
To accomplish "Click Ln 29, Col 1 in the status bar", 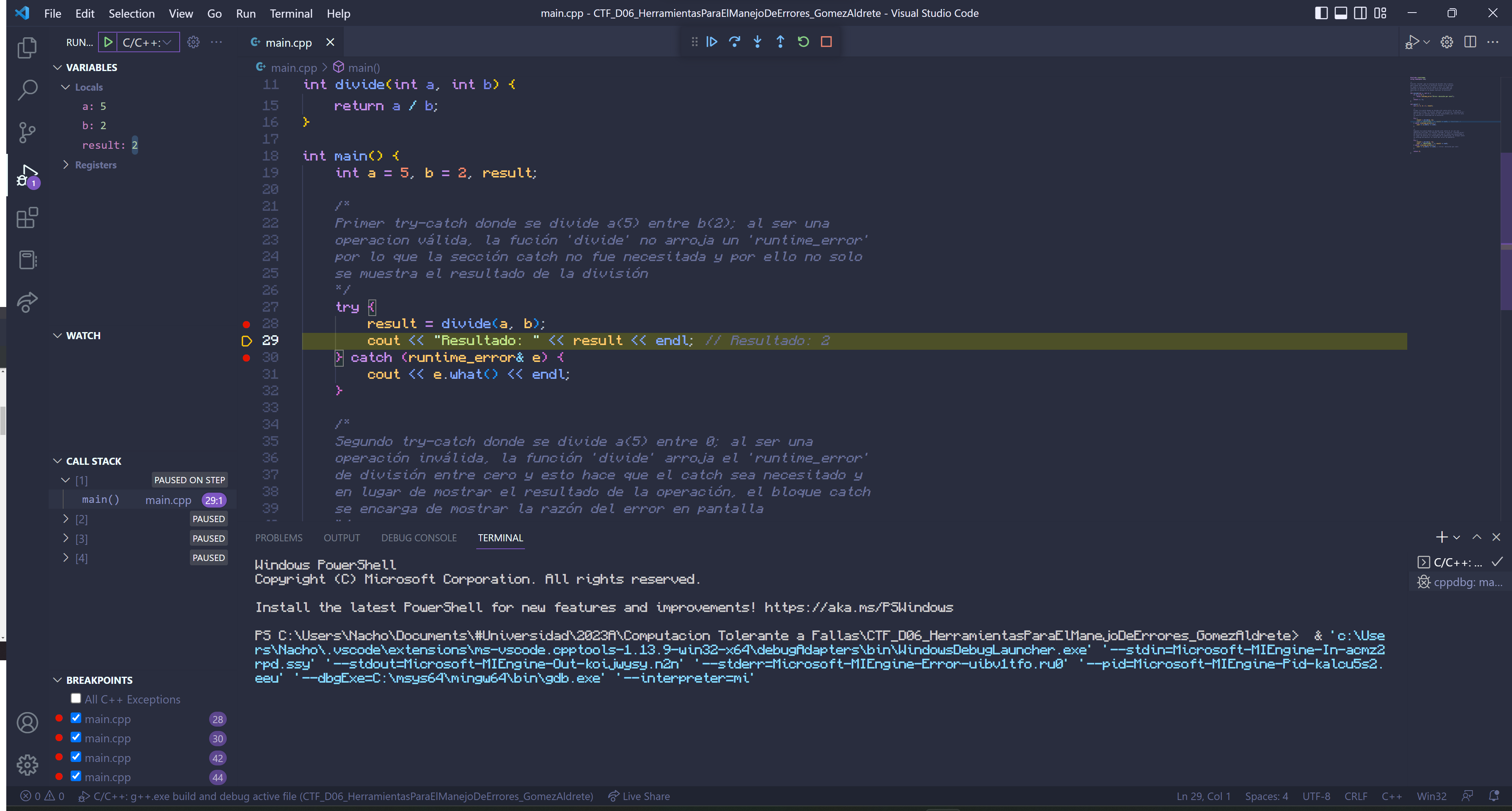I will click(1203, 796).
